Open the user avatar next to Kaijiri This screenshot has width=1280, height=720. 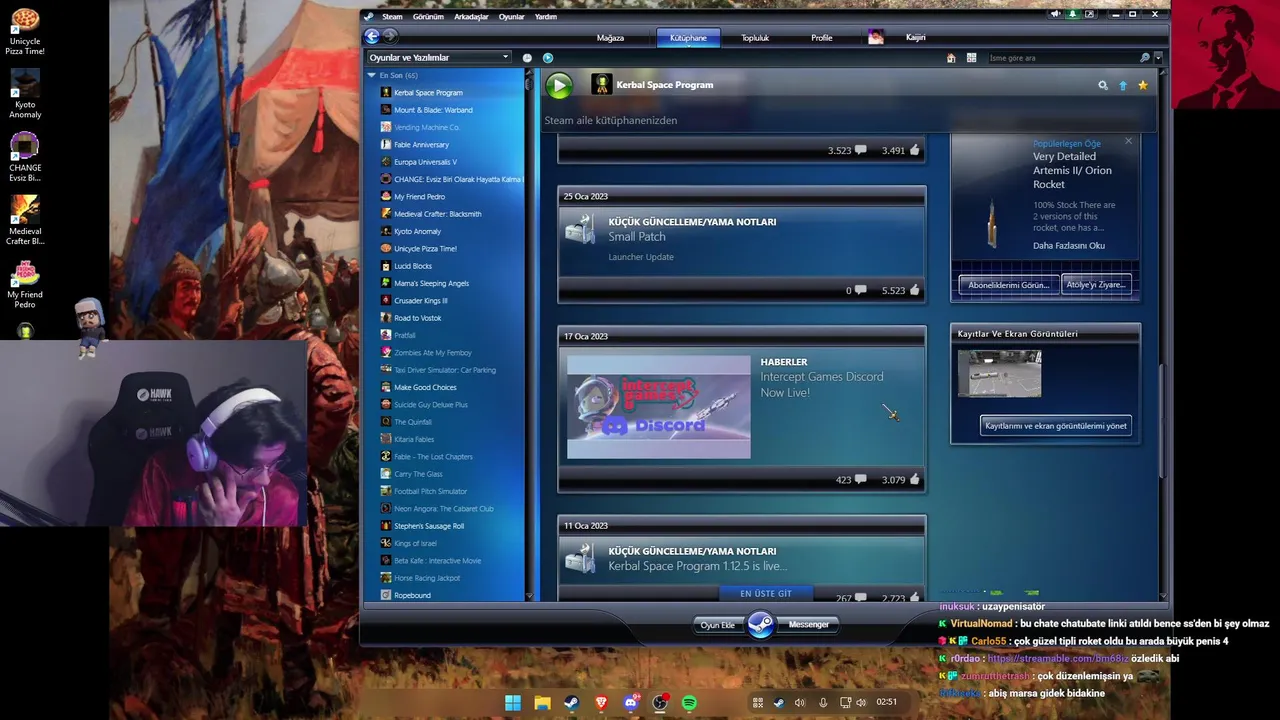[x=876, y=37]
